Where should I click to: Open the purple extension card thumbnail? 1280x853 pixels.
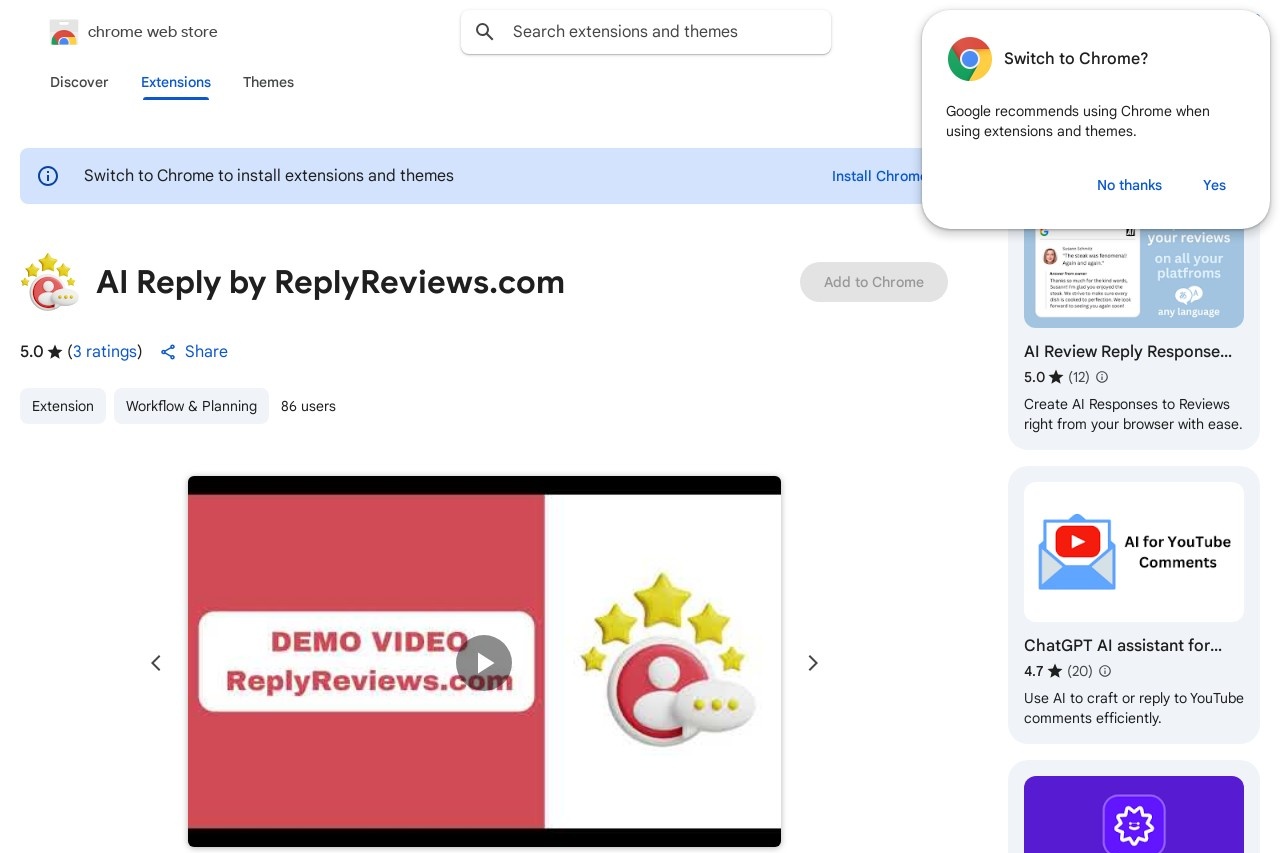(x=1134, y=814)
